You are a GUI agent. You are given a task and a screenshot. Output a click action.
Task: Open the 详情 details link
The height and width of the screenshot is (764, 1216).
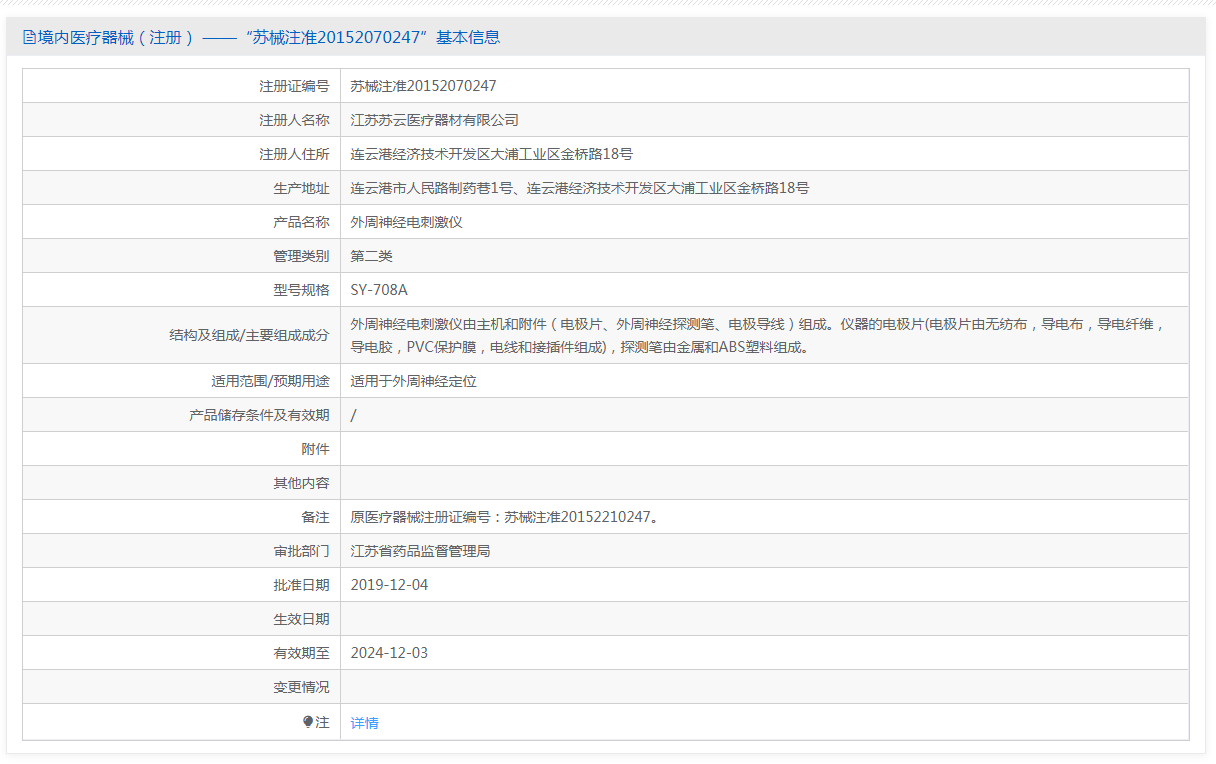(365, 723)
